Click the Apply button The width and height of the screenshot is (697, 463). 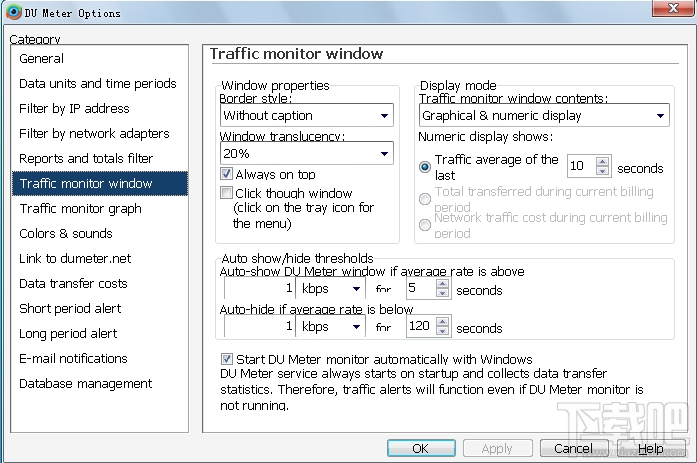[x=497, y=448]
